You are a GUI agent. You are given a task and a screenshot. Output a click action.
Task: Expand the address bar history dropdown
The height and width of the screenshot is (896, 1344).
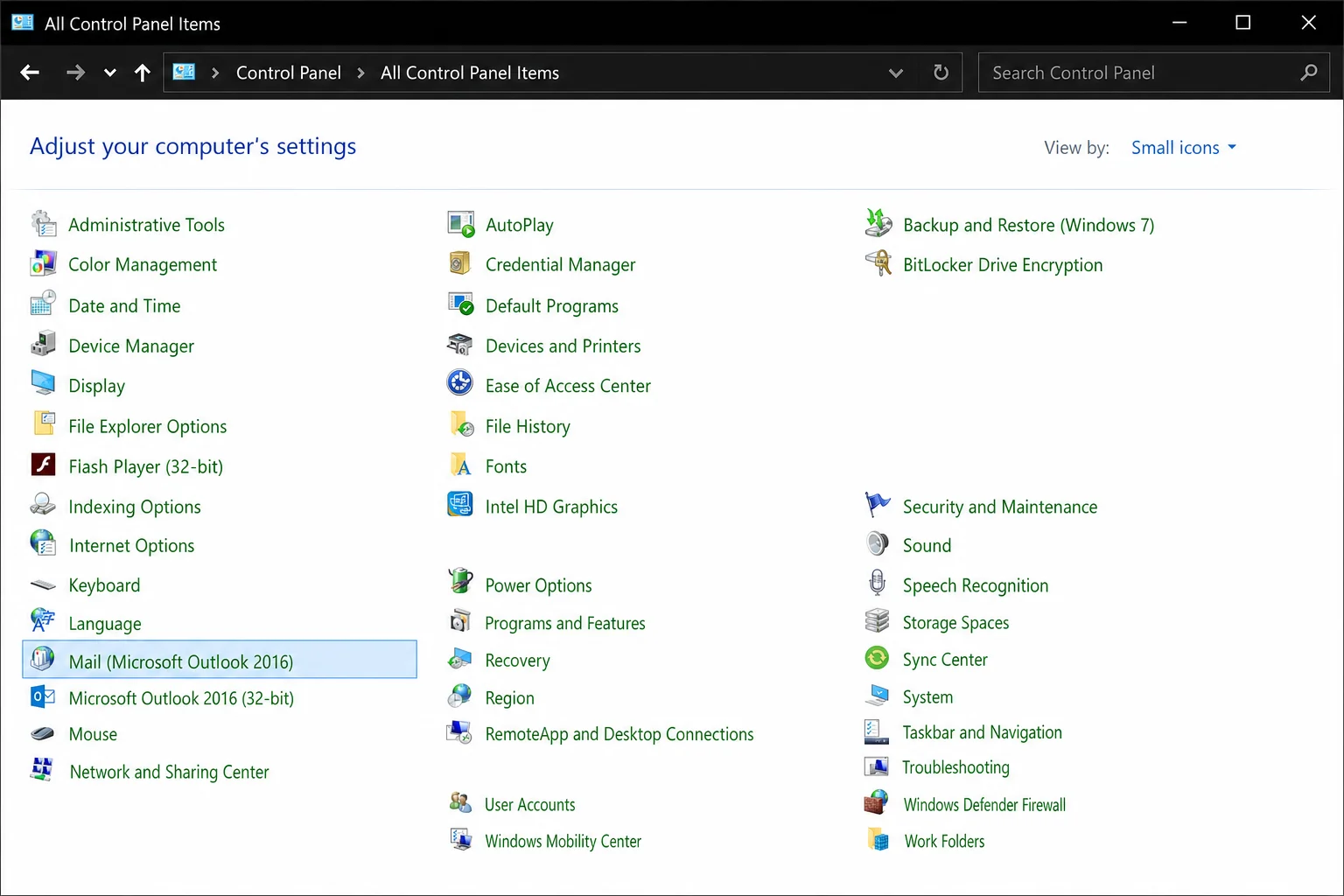896,73
